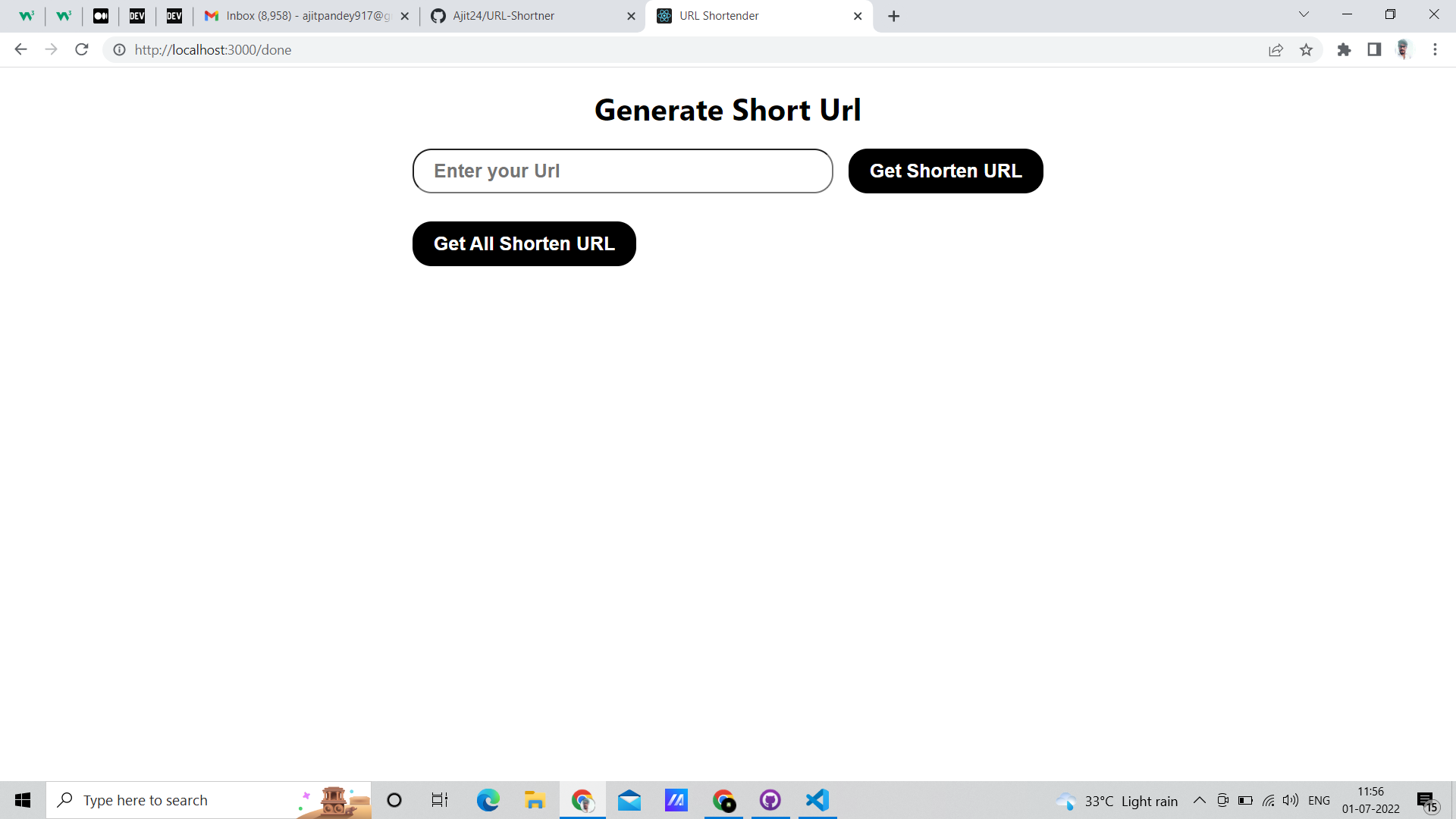The width and height of the screenshot is (1456, 819).
Task: Show hidden system tray icons
Action: (x=1199, y=800)
